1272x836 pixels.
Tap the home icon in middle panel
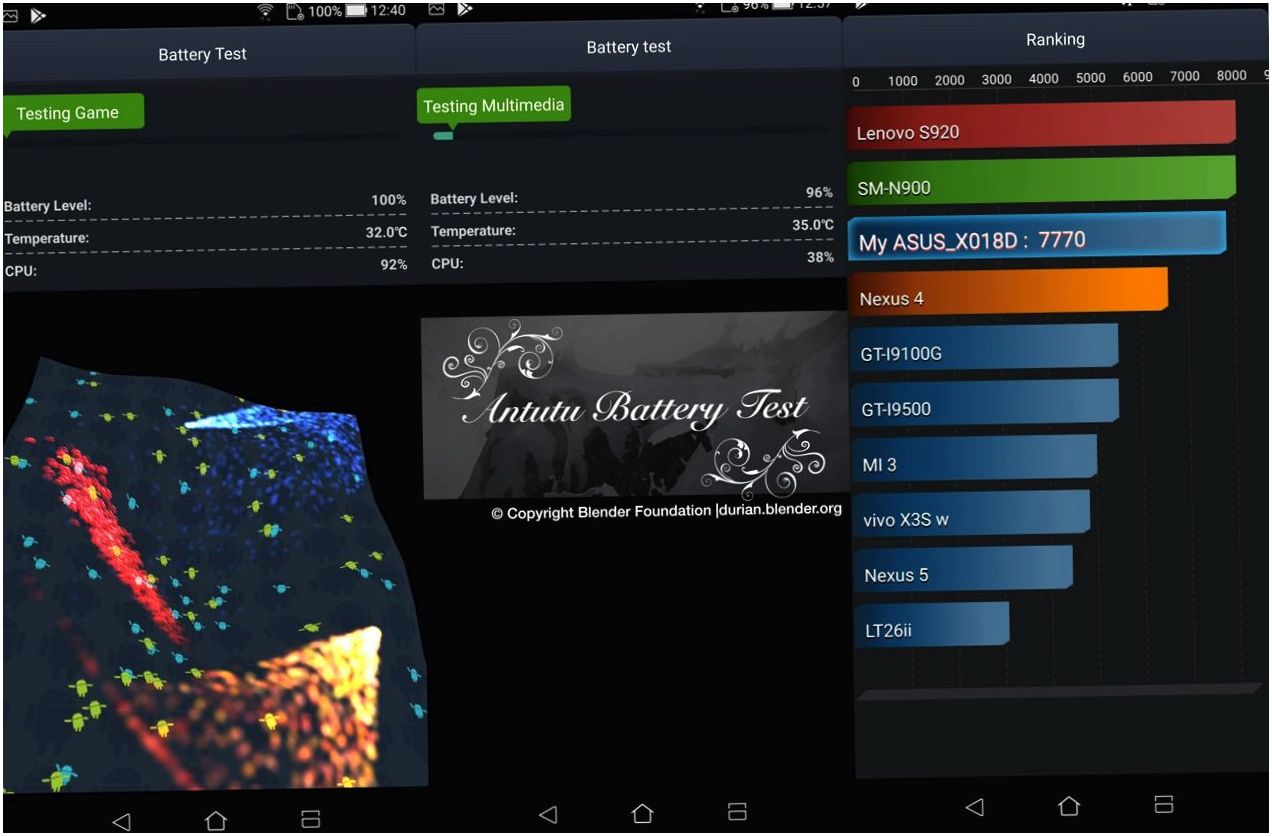[643, 813]
